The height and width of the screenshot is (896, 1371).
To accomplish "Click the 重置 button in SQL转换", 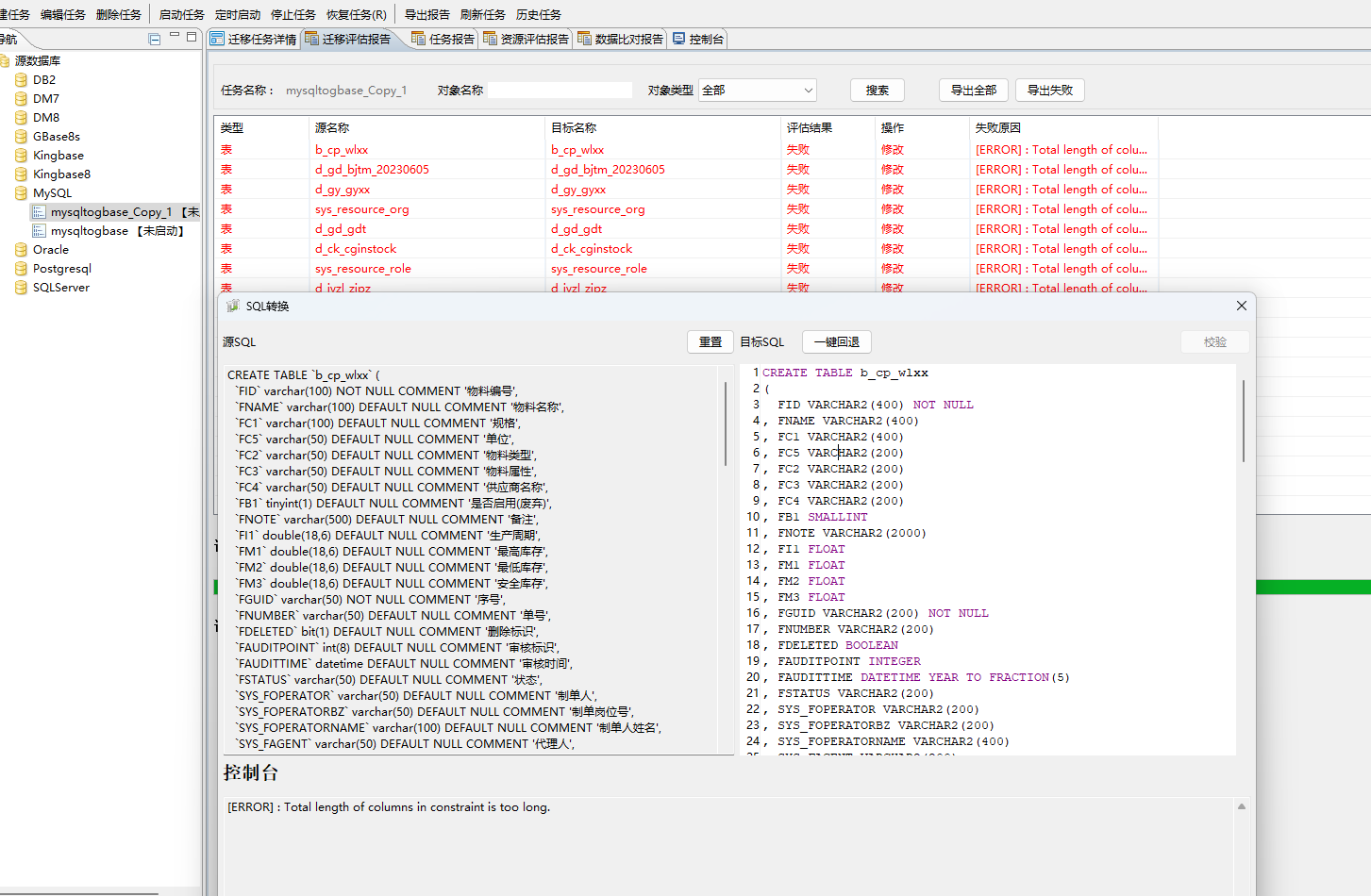I will coord(711,342).
